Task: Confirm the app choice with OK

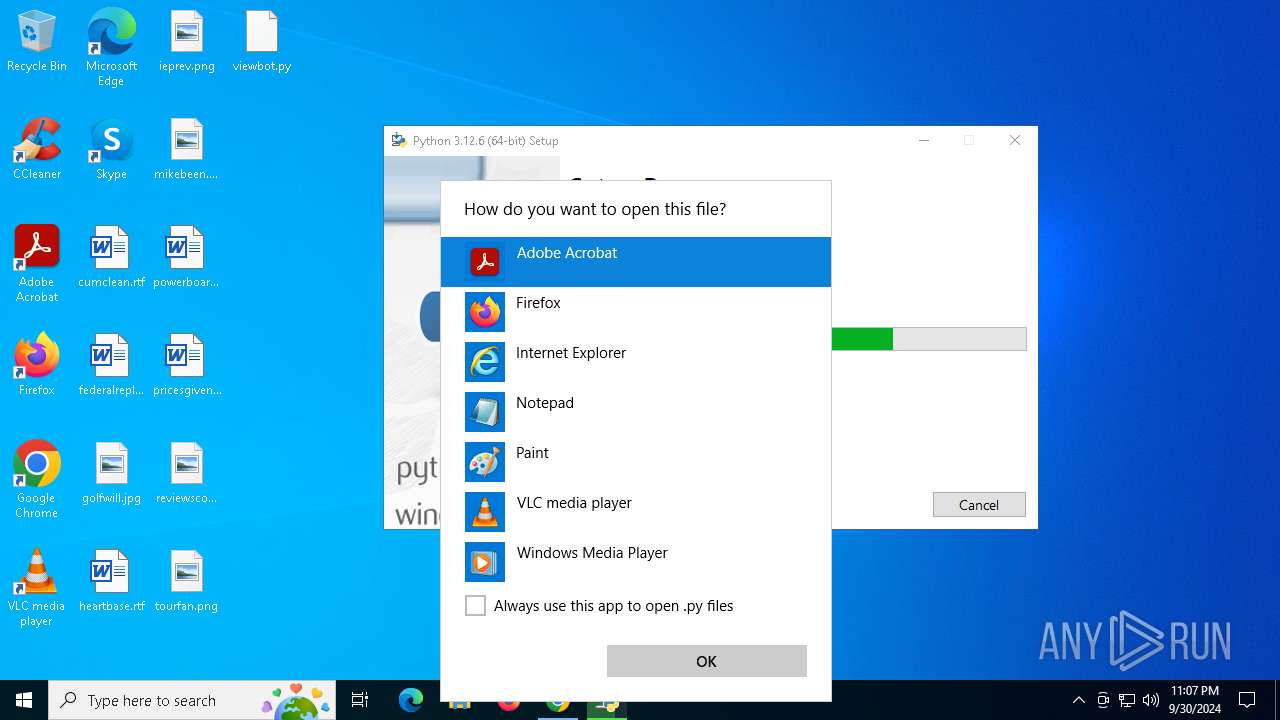Action: [x=707, y=661]
